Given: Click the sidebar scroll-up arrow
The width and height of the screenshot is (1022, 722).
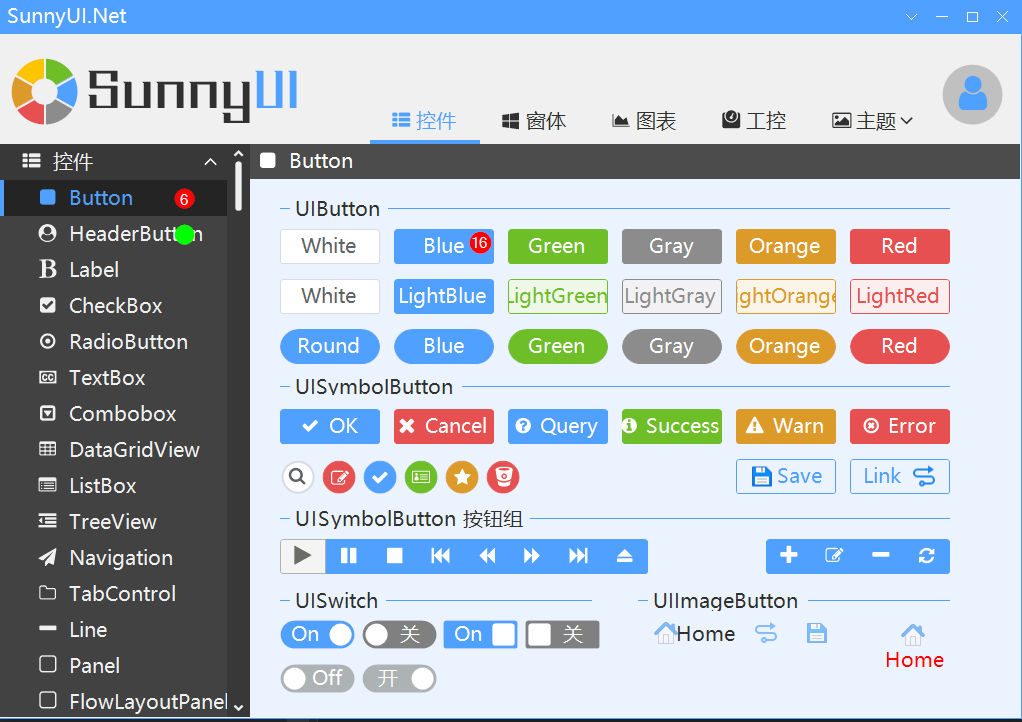Looking at the screenshot, I should [x=239, y=154].
